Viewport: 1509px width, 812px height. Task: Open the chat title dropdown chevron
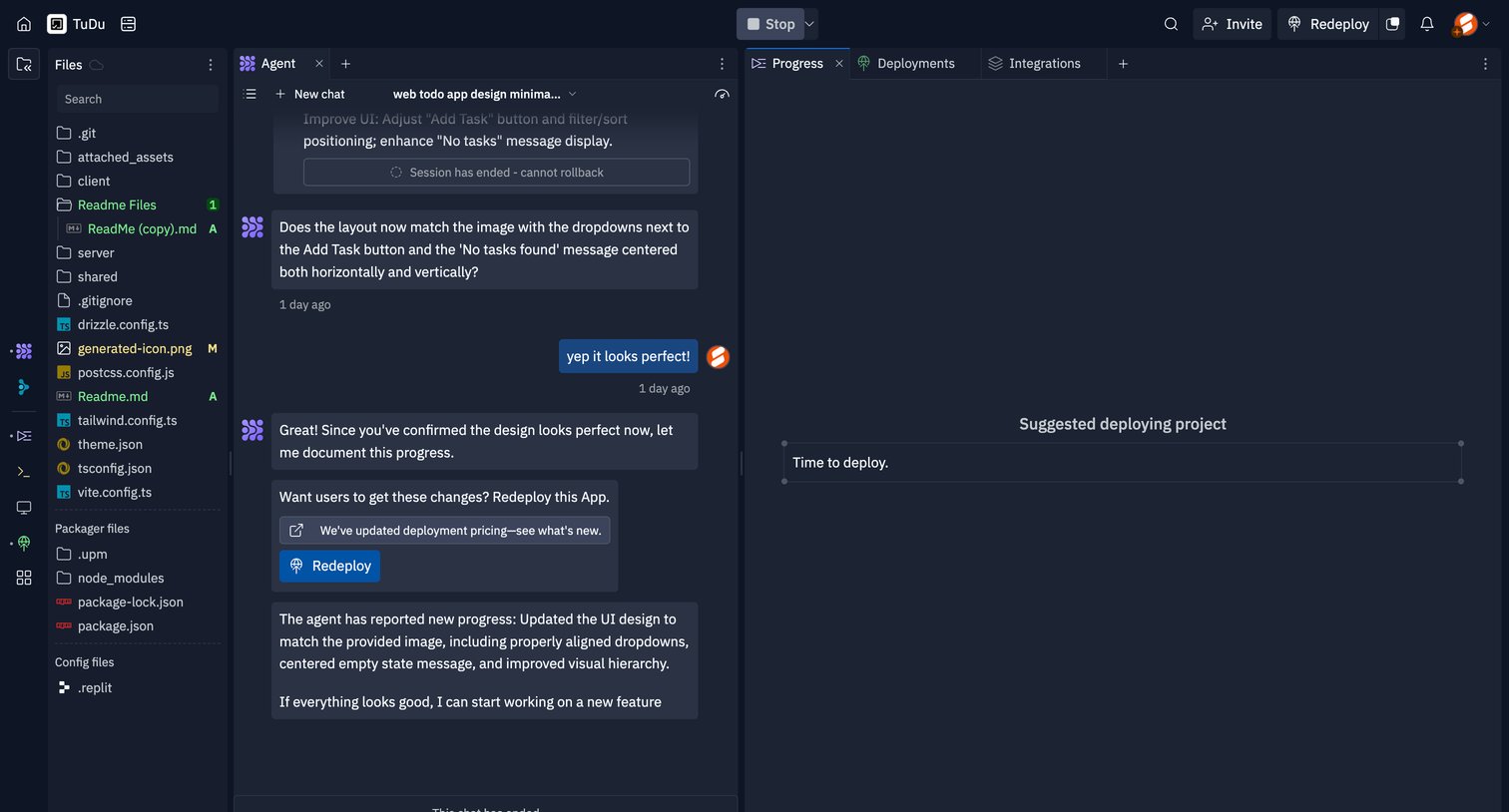[x=572, y=94]
